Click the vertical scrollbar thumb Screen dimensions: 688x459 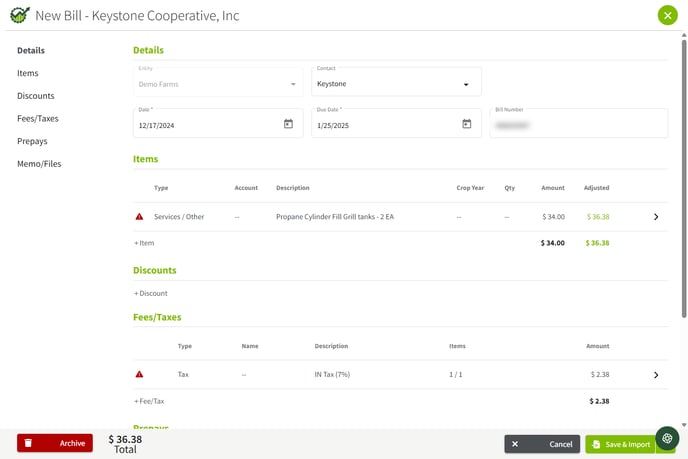[684, 179]
